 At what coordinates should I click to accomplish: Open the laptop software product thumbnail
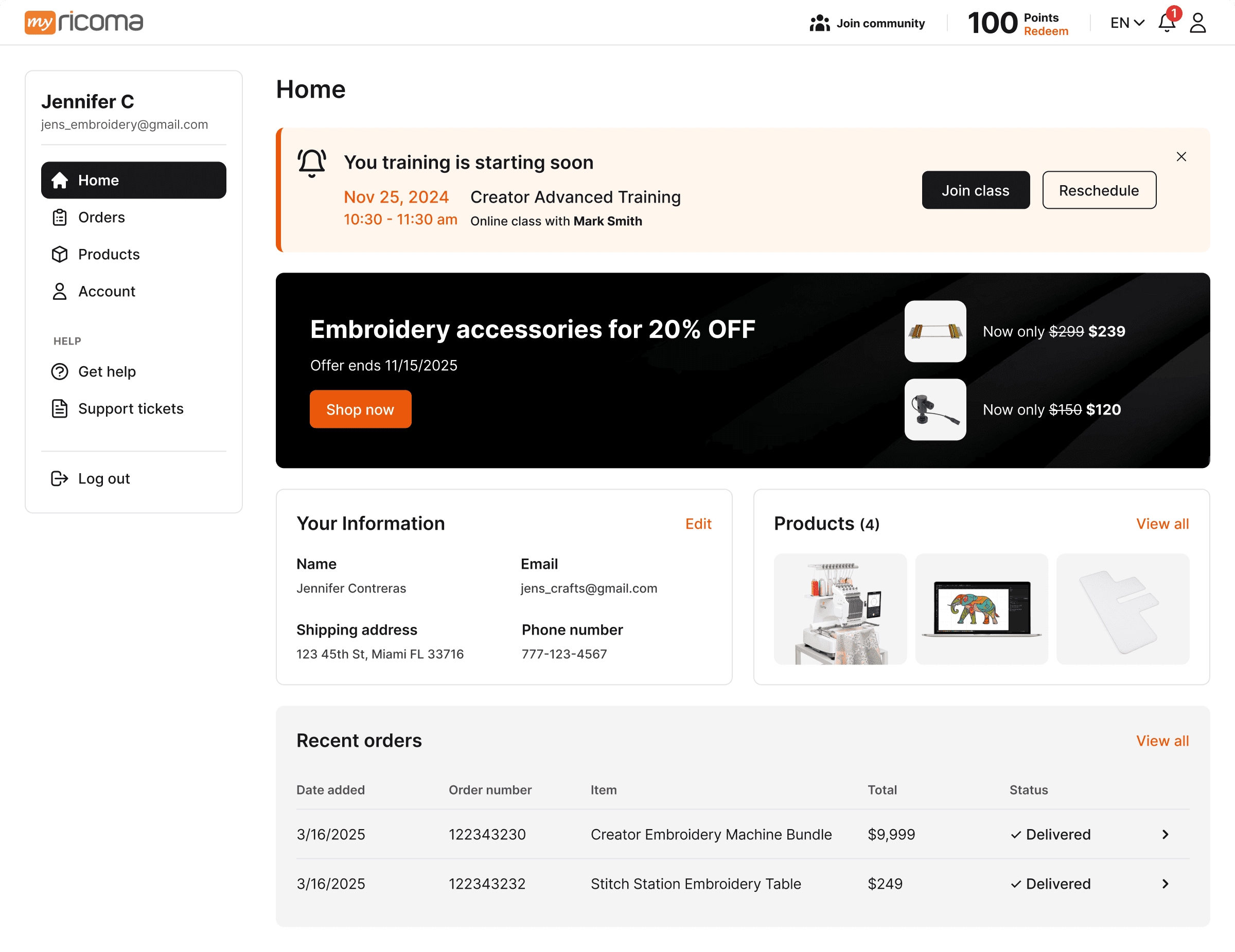982,609
